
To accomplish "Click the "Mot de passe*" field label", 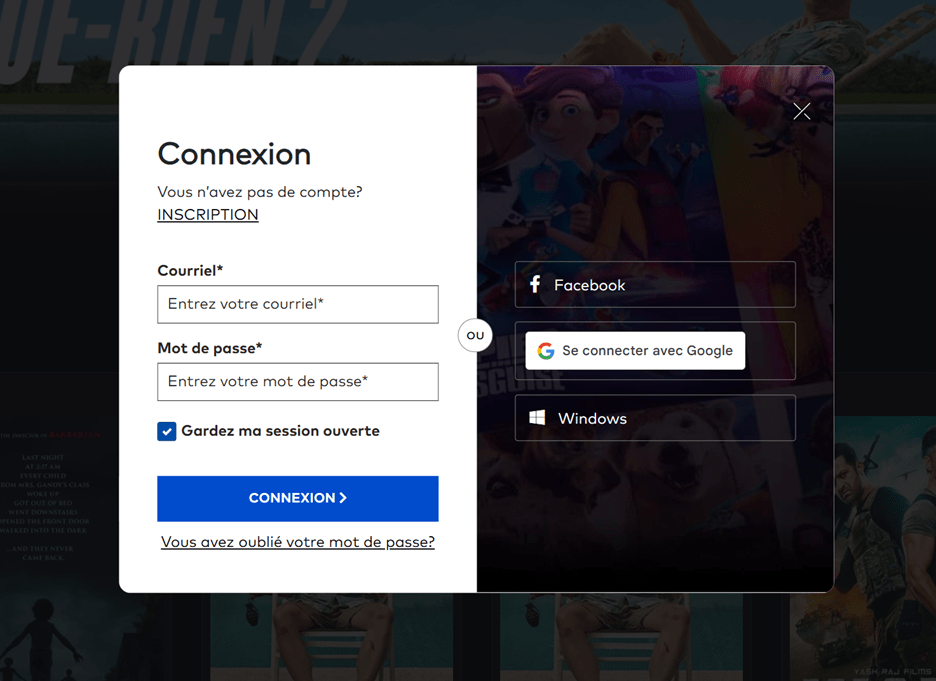I will (x=210, y=348).
